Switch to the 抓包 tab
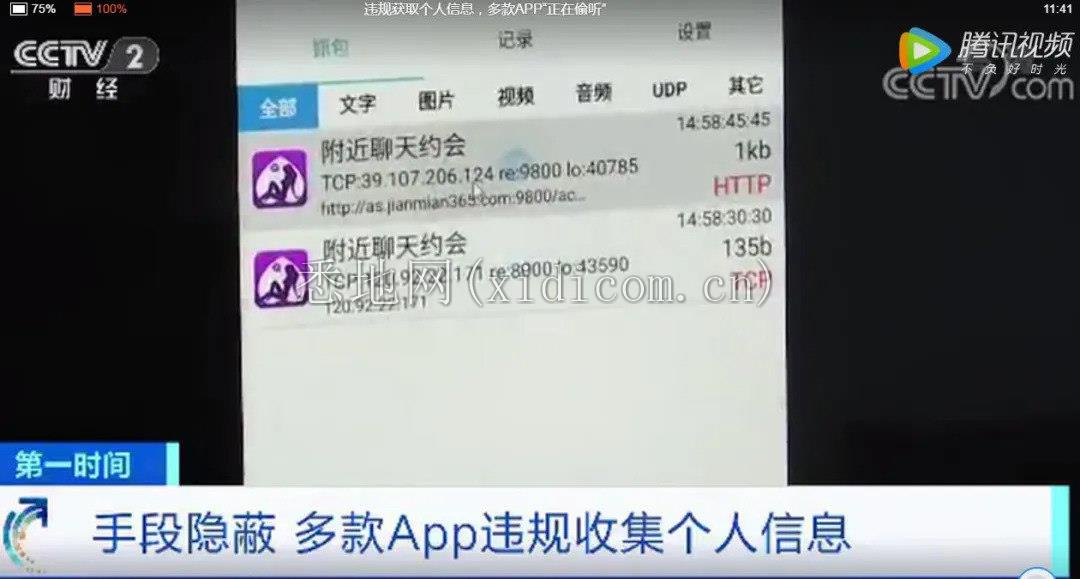Viewport: 1080px width, 579px height. (x=331, y=48)
